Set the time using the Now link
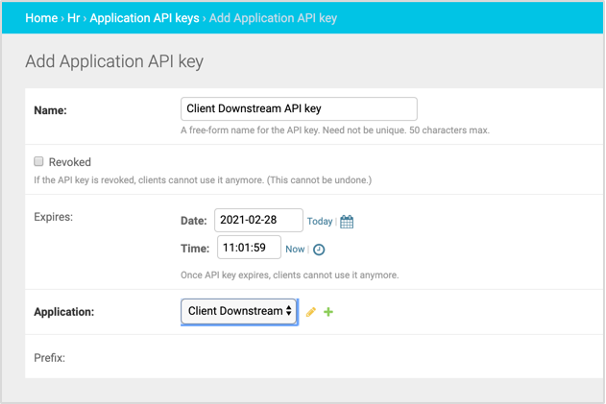The width and height of the screenshot is (606, 404). point(295,249)
